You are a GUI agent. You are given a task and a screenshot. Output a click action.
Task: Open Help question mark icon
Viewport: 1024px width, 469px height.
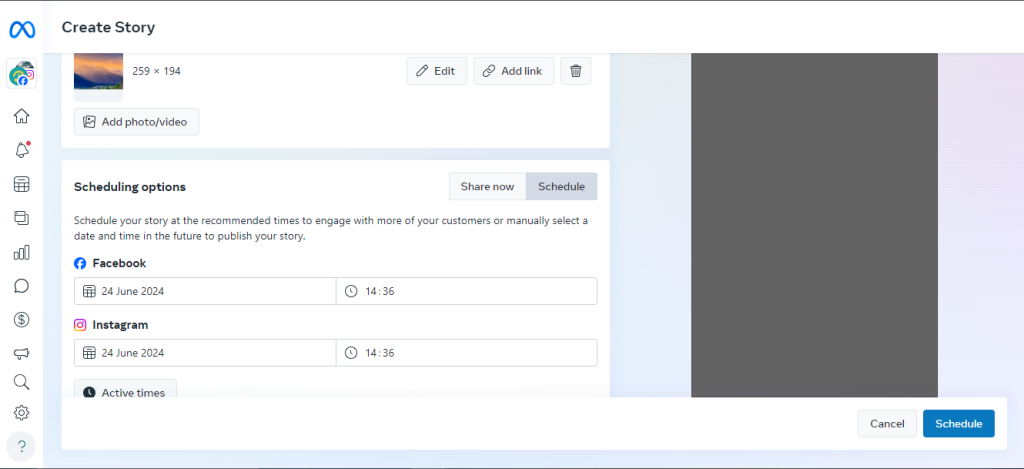click(22, 447)
